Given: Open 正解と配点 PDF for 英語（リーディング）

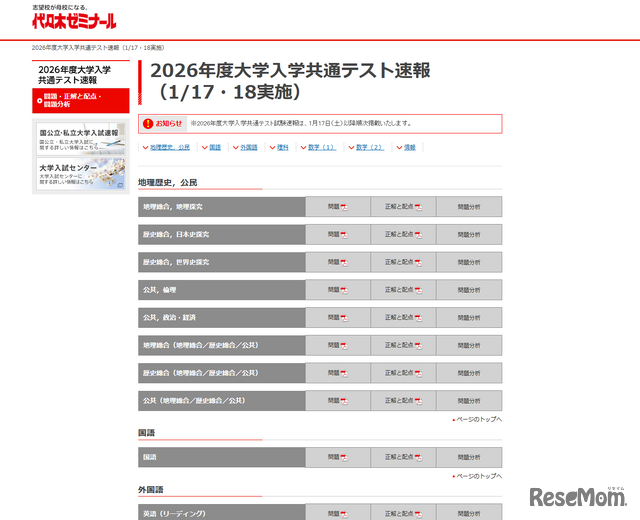Looking at the screenshot, I should point(403,513).
